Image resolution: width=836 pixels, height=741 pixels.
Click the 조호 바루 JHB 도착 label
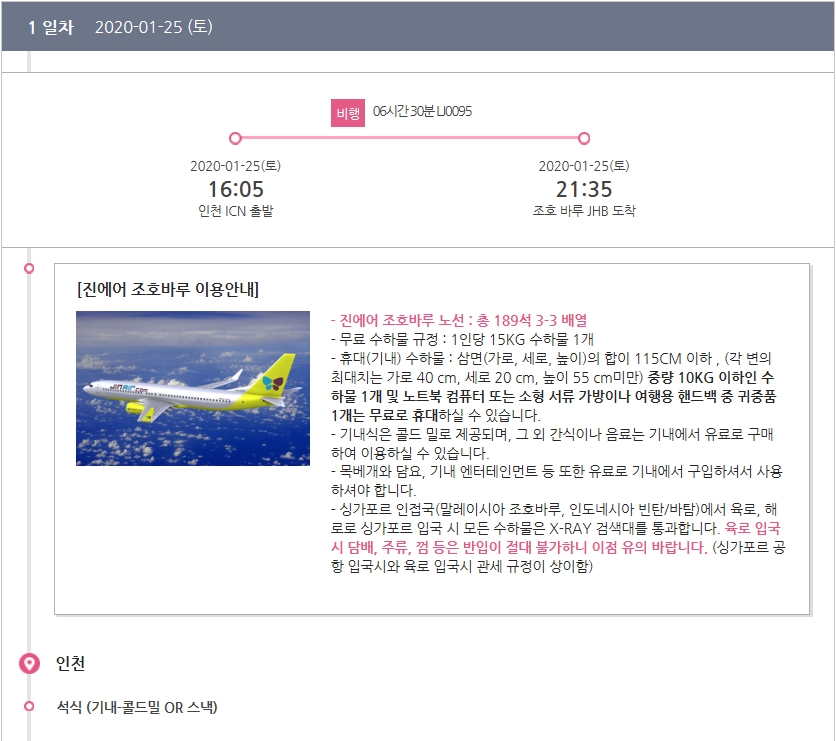pyautogui.click(x=584, y=211)
